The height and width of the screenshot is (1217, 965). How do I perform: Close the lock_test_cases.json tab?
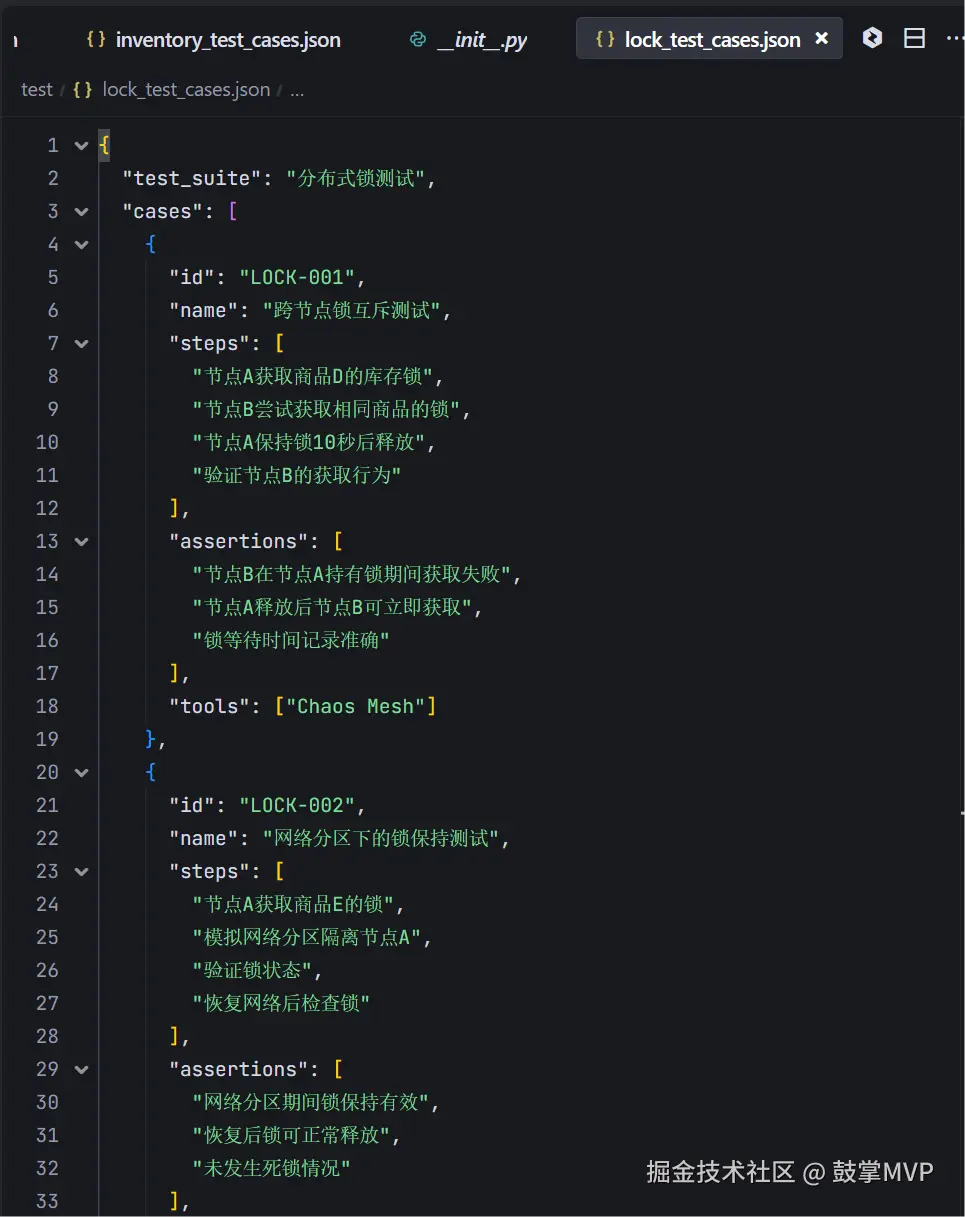822,38
